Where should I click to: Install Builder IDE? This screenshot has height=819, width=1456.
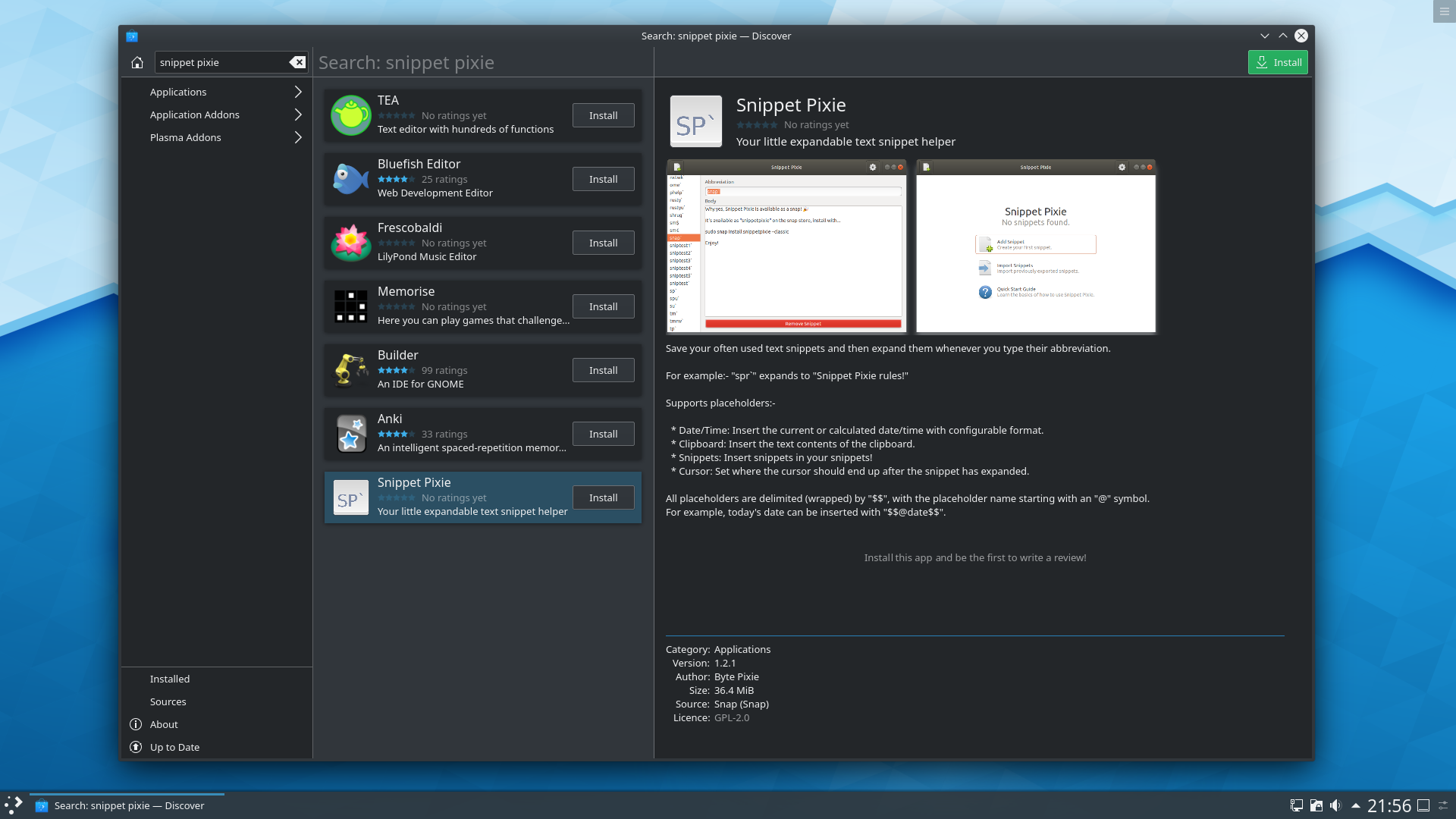point(604,370)
